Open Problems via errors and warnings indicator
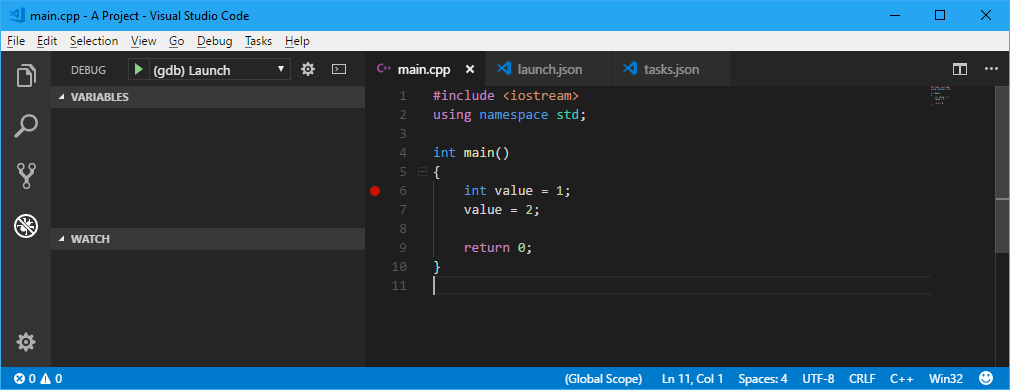The image size is (1010, 390). coord(39,379)
